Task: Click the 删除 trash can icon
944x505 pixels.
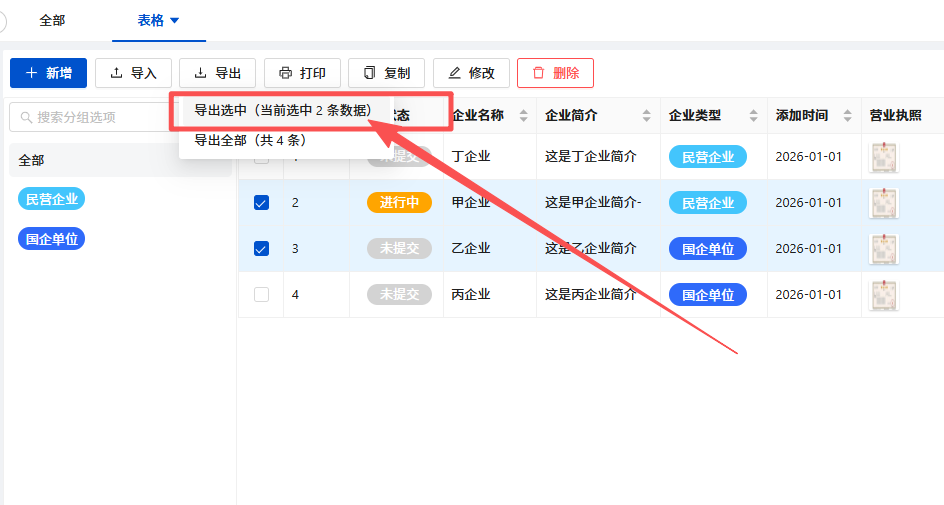Action: (538, 73)
